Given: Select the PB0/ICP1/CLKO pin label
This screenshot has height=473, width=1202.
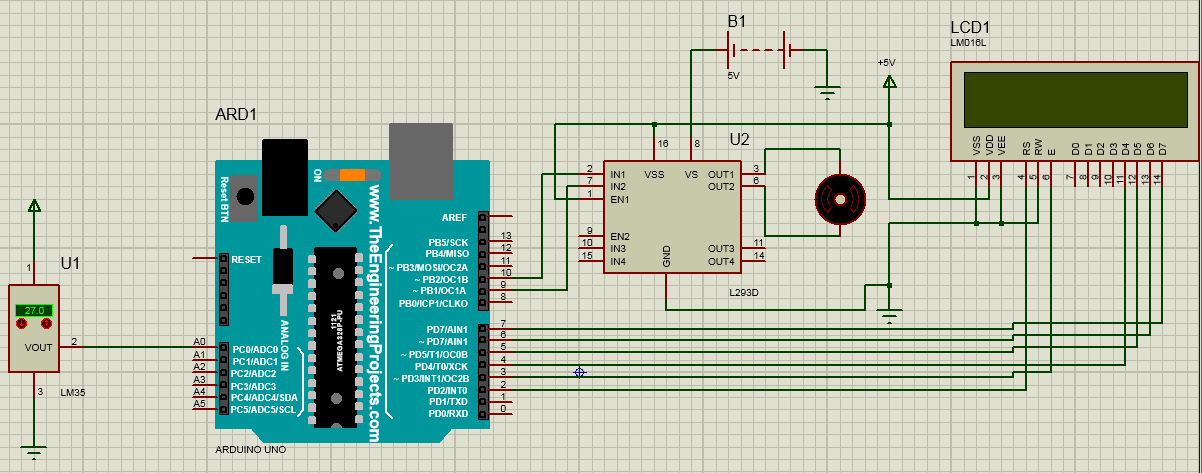Looking at the screenshot, I should [433, 303].
